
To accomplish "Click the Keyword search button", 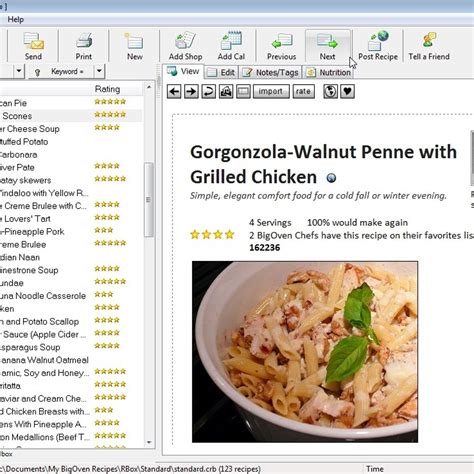I will (61, 71).
